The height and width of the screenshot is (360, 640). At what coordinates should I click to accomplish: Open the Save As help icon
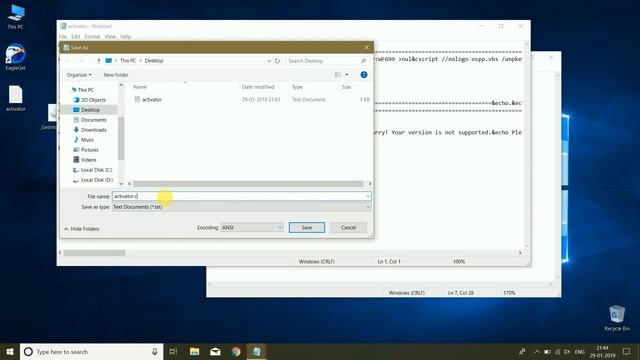tap(364, 75)
